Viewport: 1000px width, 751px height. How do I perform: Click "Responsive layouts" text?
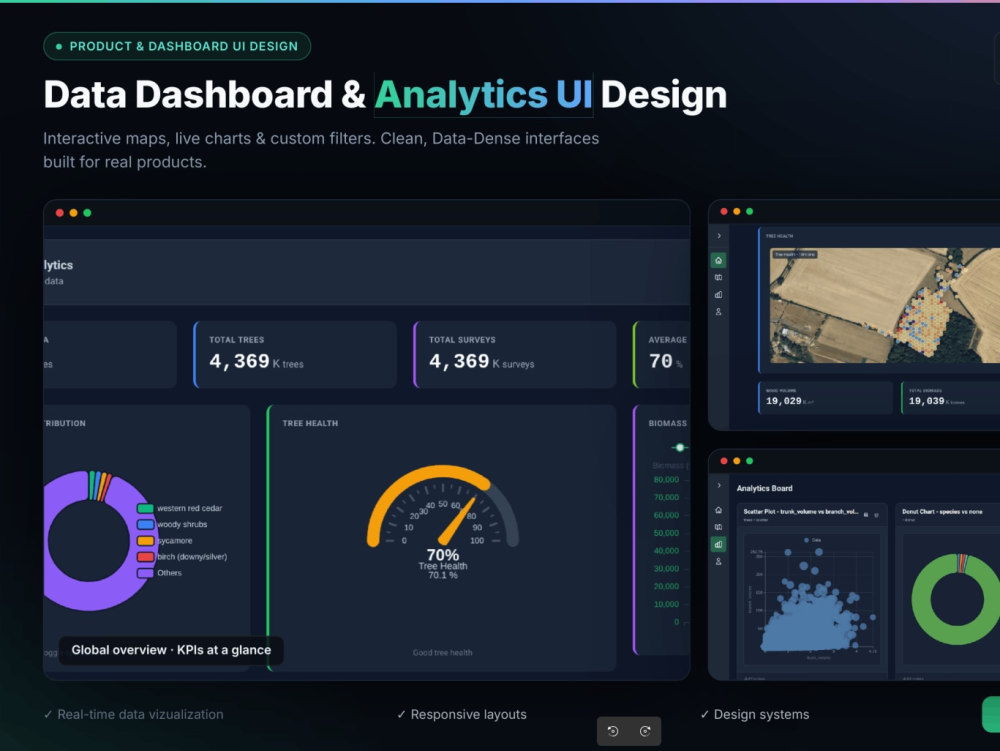click(469, 715)
